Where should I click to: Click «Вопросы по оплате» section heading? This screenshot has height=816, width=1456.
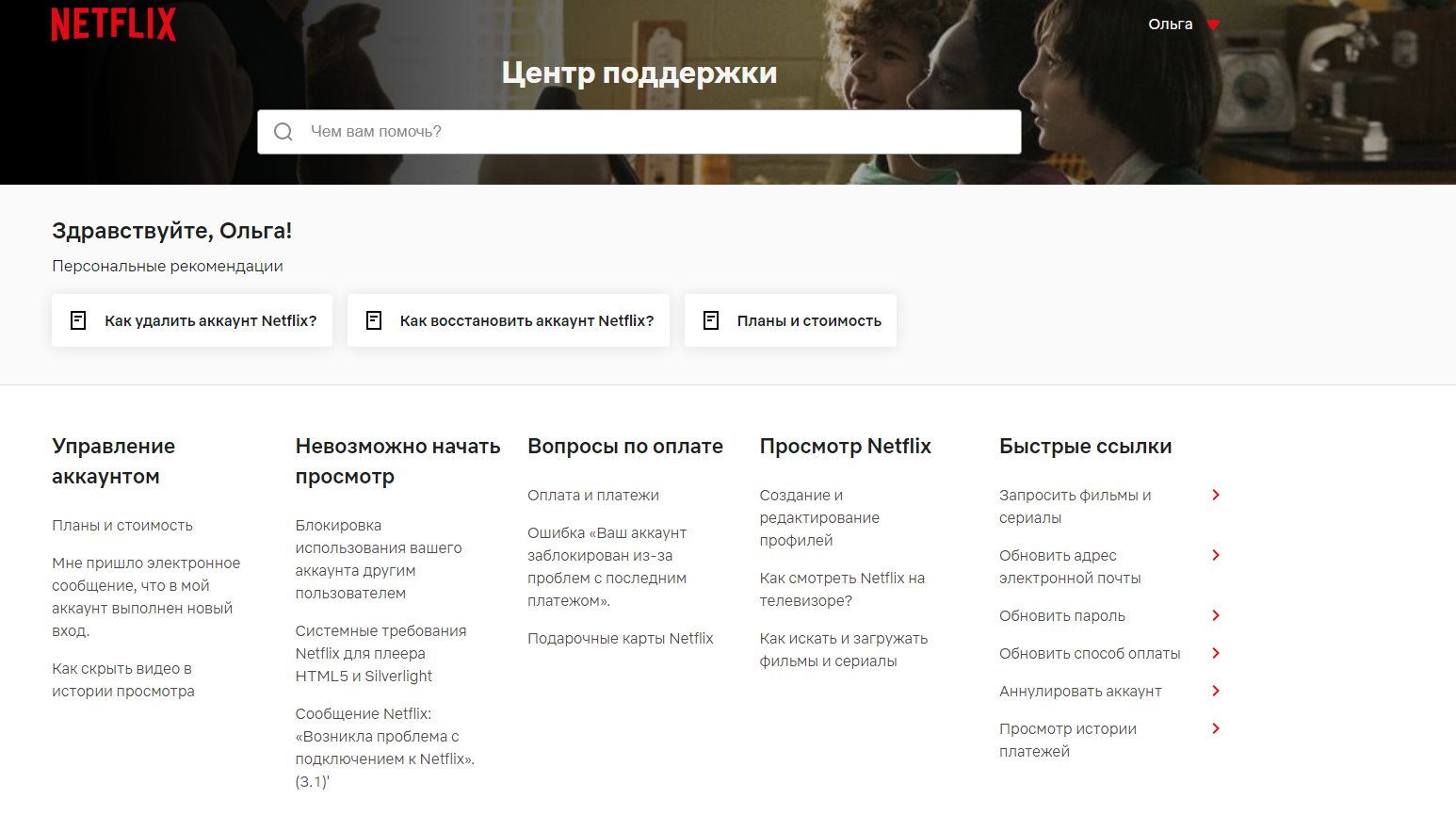tap(625, 446)
